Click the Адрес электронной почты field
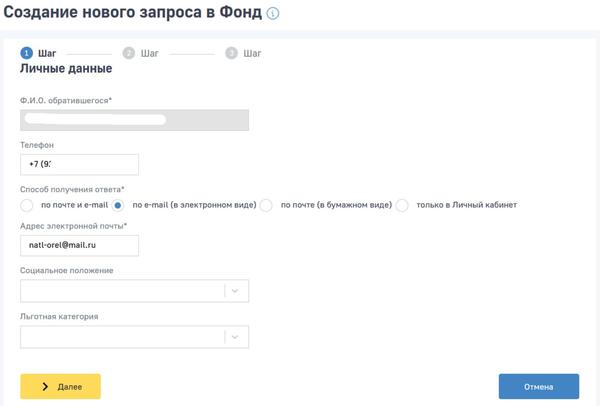The image size is (600, 406). (79, 245)
